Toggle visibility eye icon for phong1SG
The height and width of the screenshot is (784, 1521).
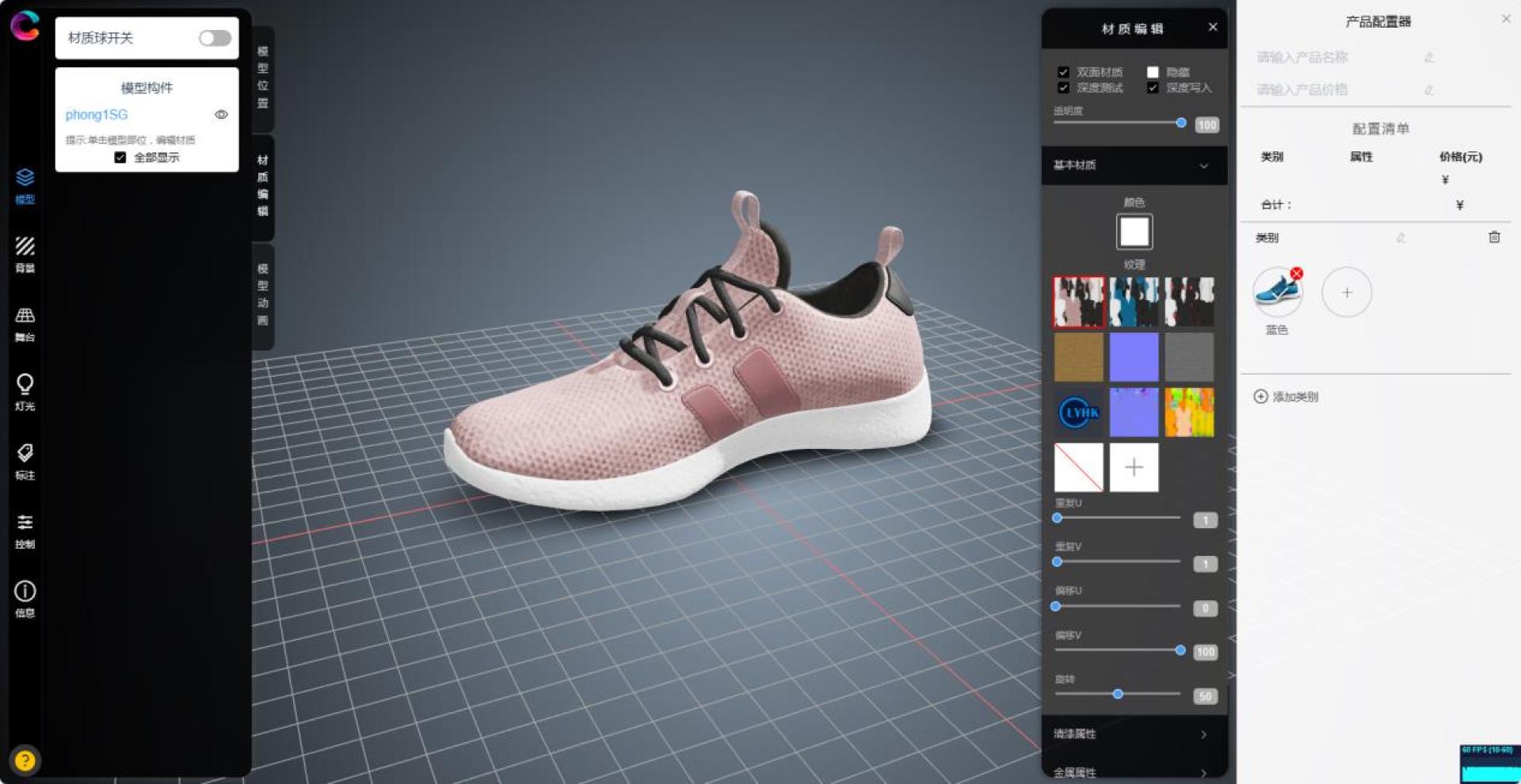(221, 115)
